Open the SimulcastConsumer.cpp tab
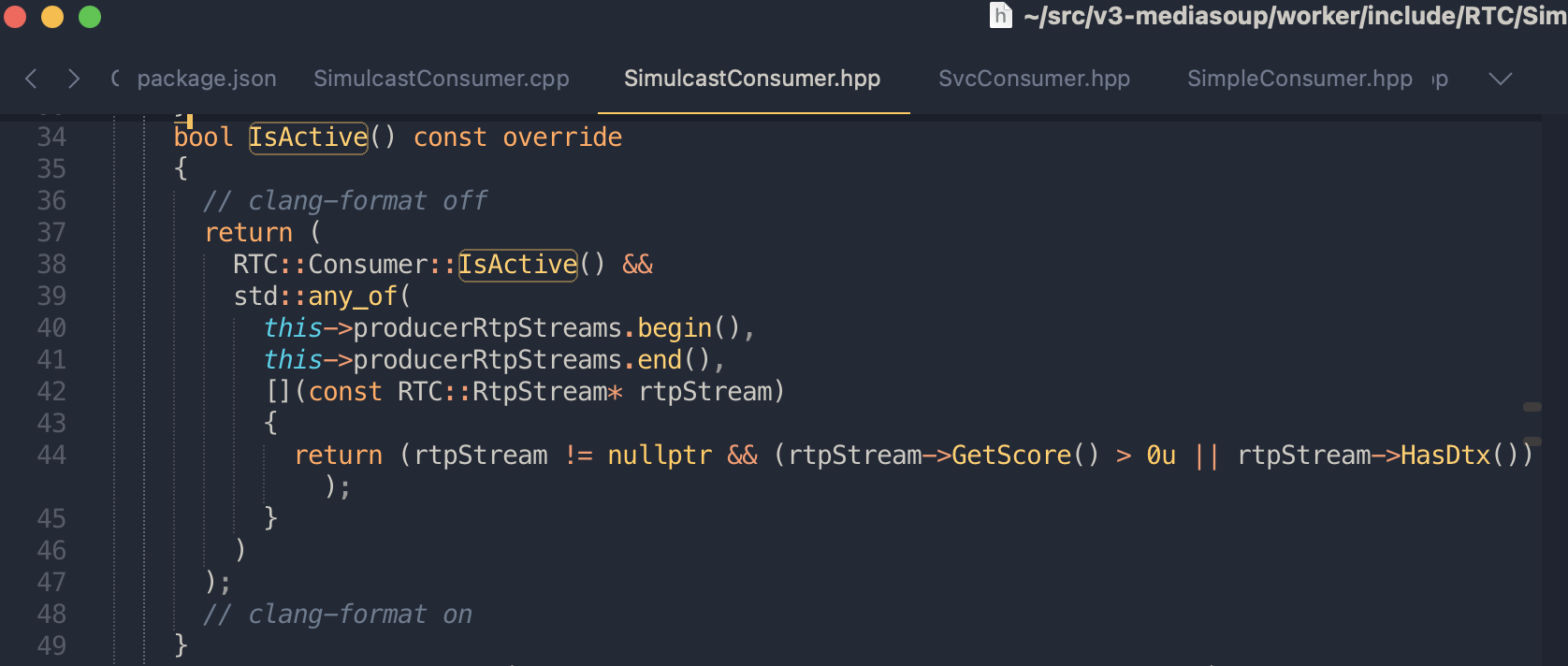Screen dimensions: 1568x666 441,79
